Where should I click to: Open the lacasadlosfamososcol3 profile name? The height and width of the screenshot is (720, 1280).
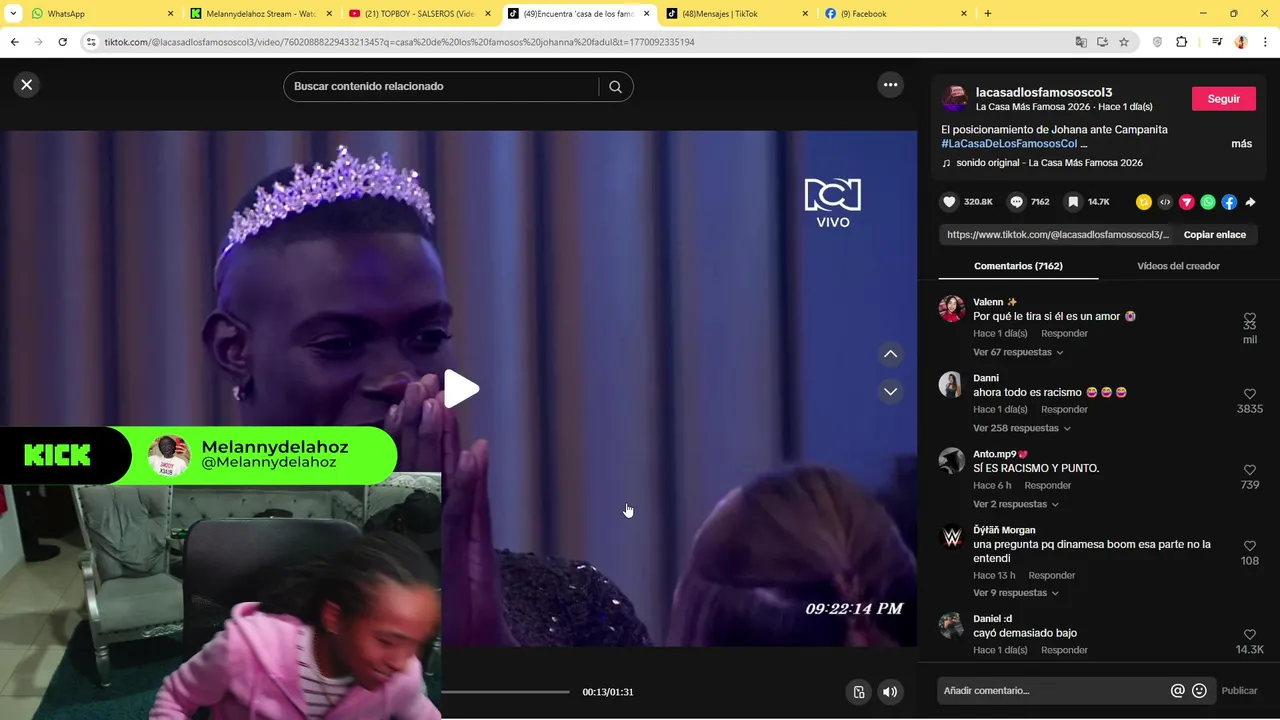(x=1044, y=92)
